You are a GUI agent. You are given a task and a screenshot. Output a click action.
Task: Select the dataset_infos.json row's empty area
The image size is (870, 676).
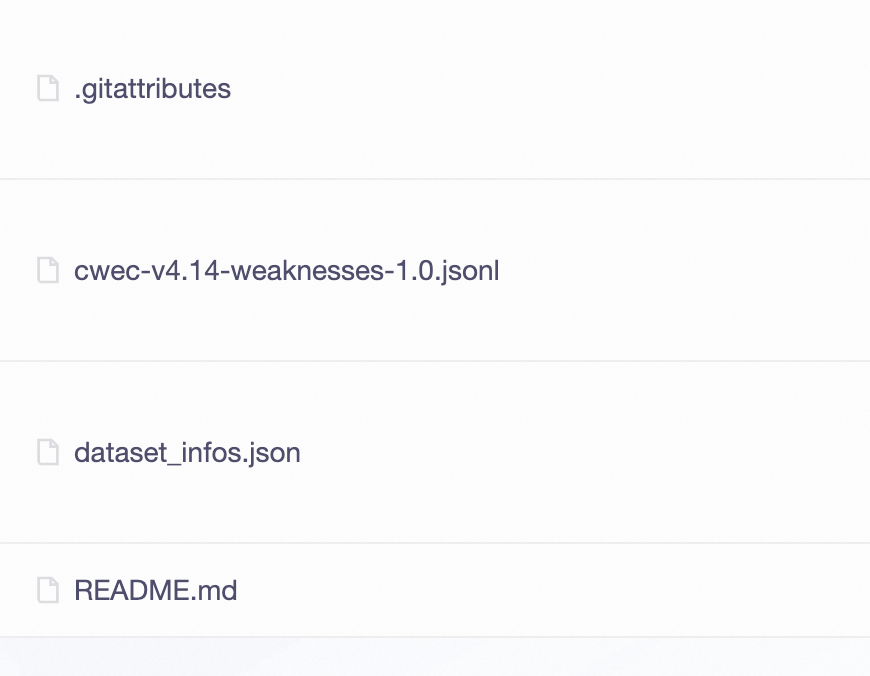tap(600, 453)
